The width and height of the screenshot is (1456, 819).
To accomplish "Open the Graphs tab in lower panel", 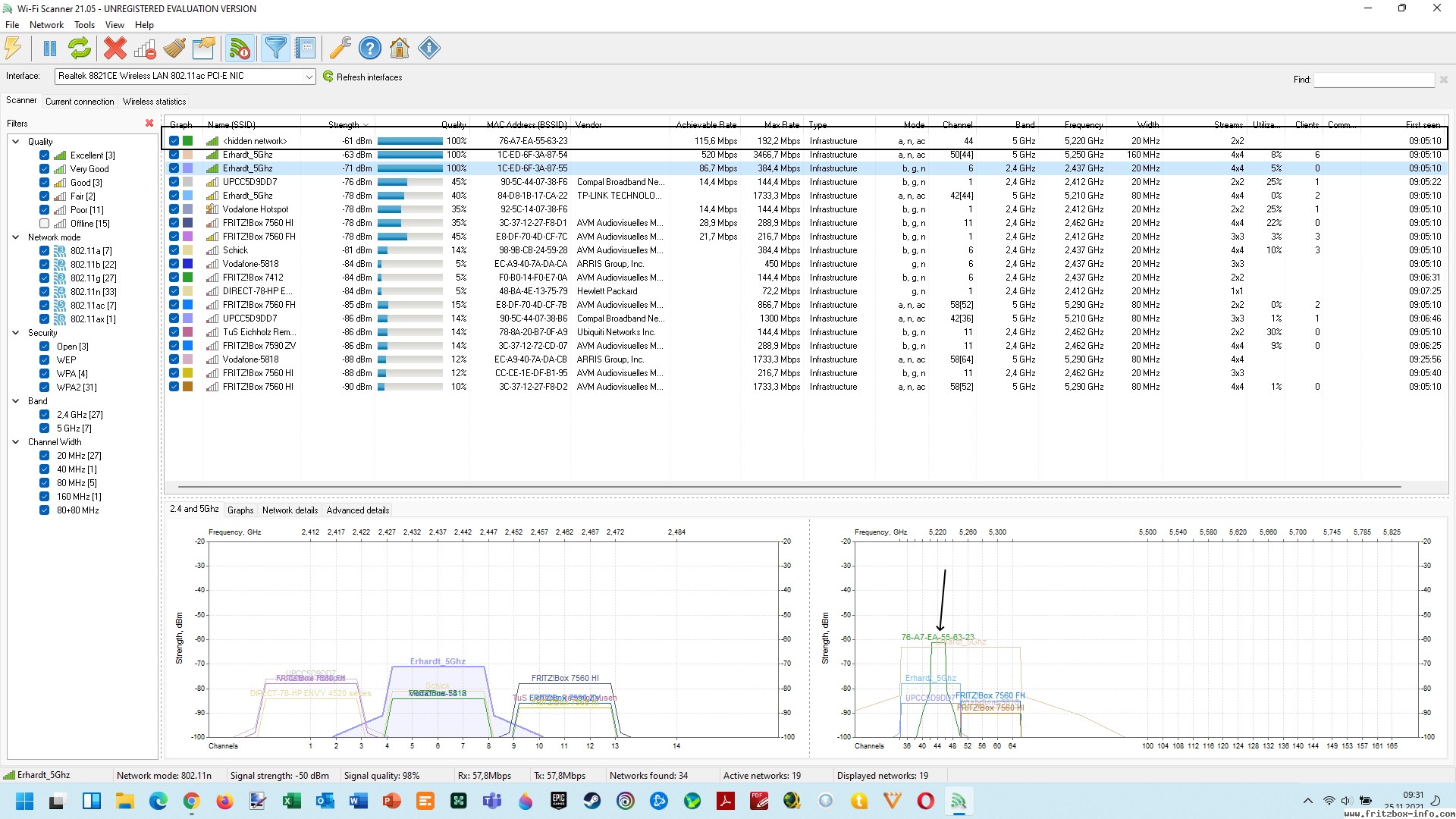I will 240,510.
